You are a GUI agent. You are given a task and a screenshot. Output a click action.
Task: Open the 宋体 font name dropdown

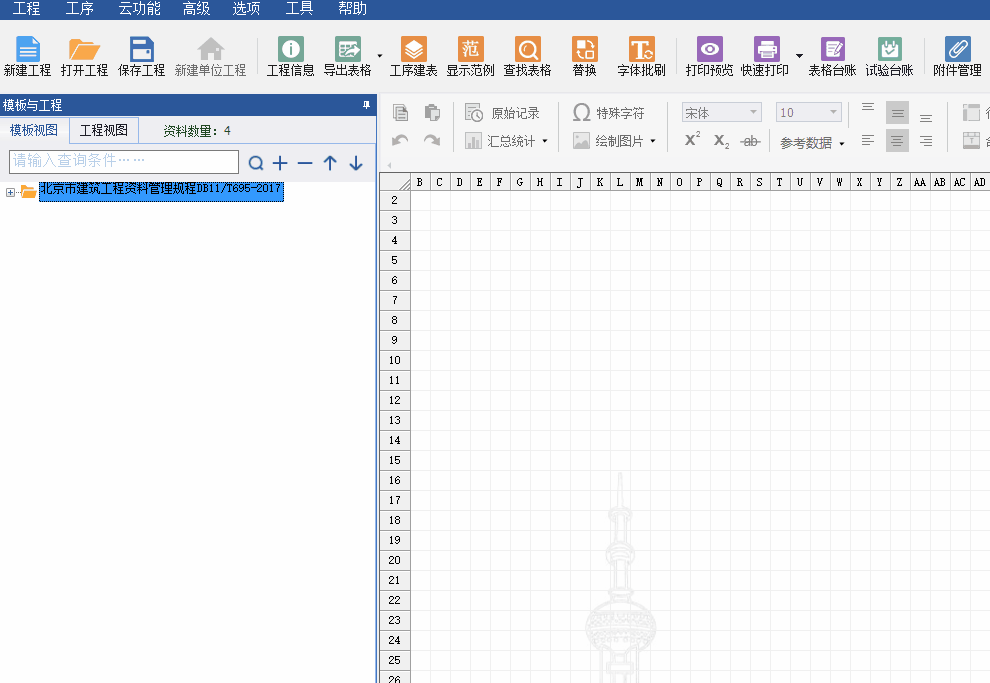point(721,113)
